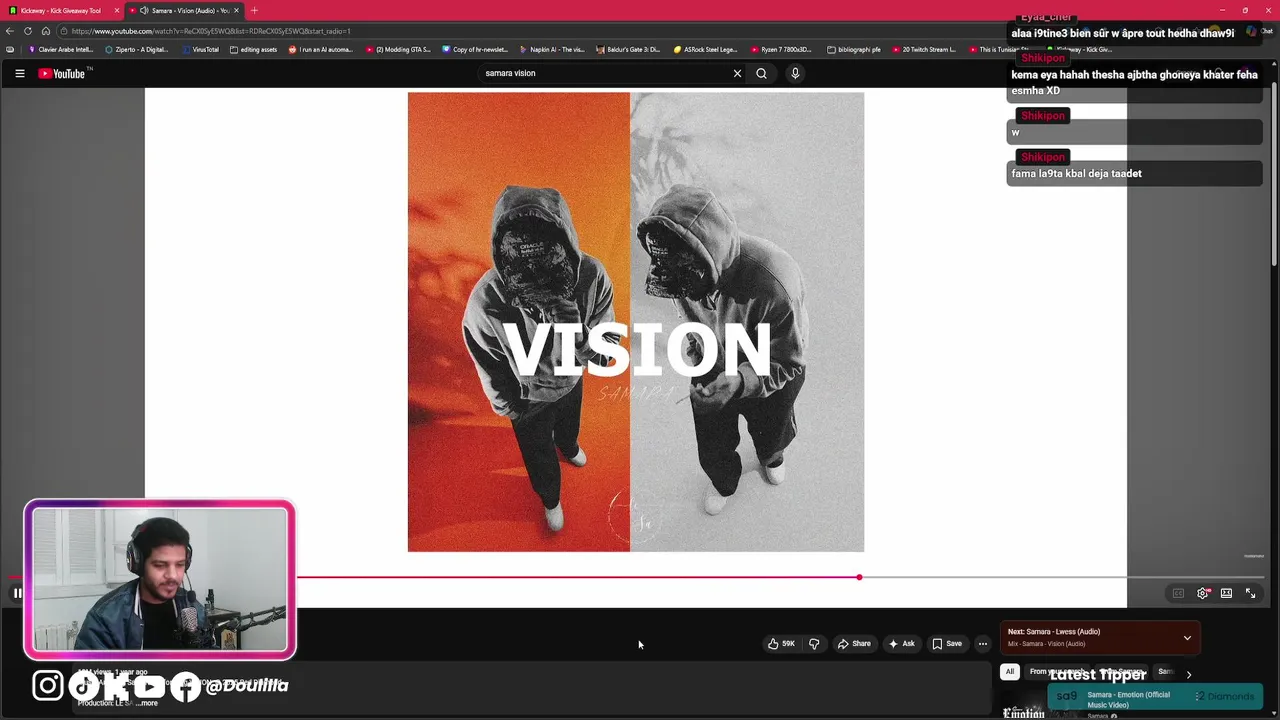This screenshot has width=1280, height=720.
Task: Select the All filter chip
Action: click(x=1010, y=672)
